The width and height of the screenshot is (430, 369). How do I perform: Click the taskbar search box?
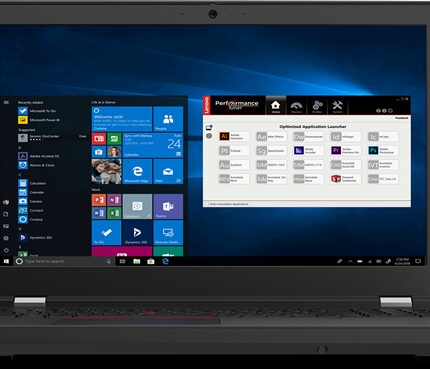[x=65, y=261]
